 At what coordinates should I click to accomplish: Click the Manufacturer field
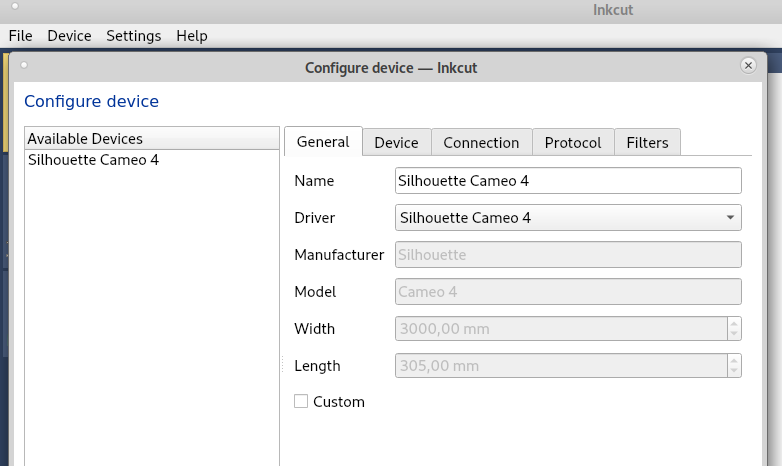click(568, 255)
